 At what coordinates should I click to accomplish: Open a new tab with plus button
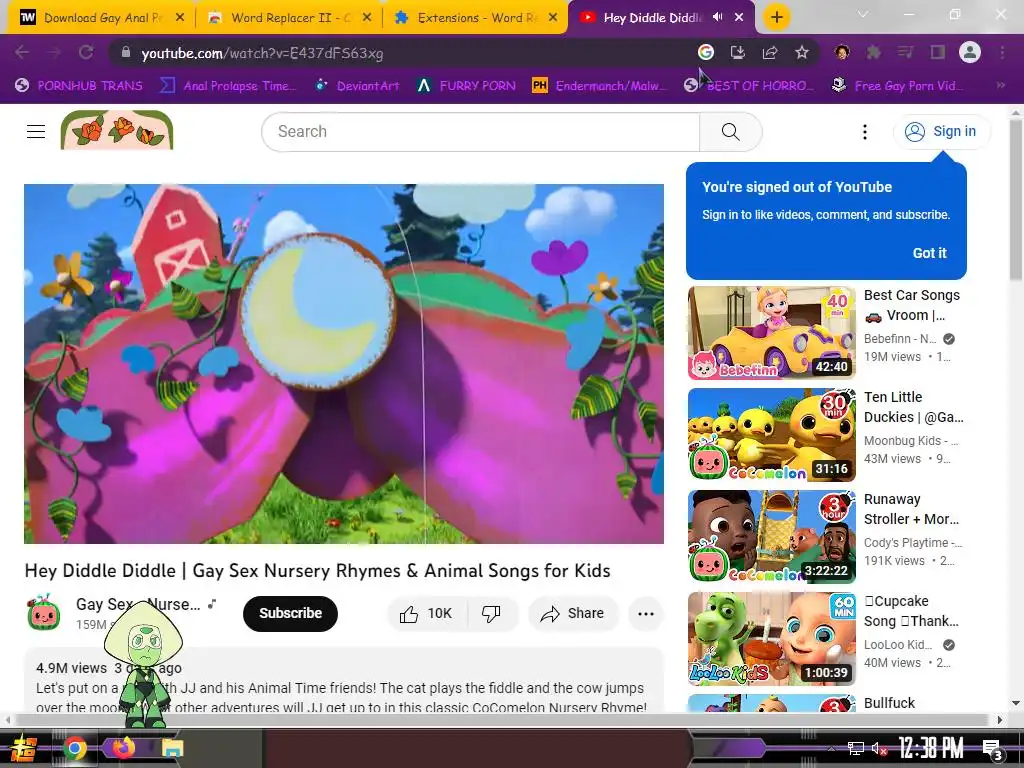[776, 17]
